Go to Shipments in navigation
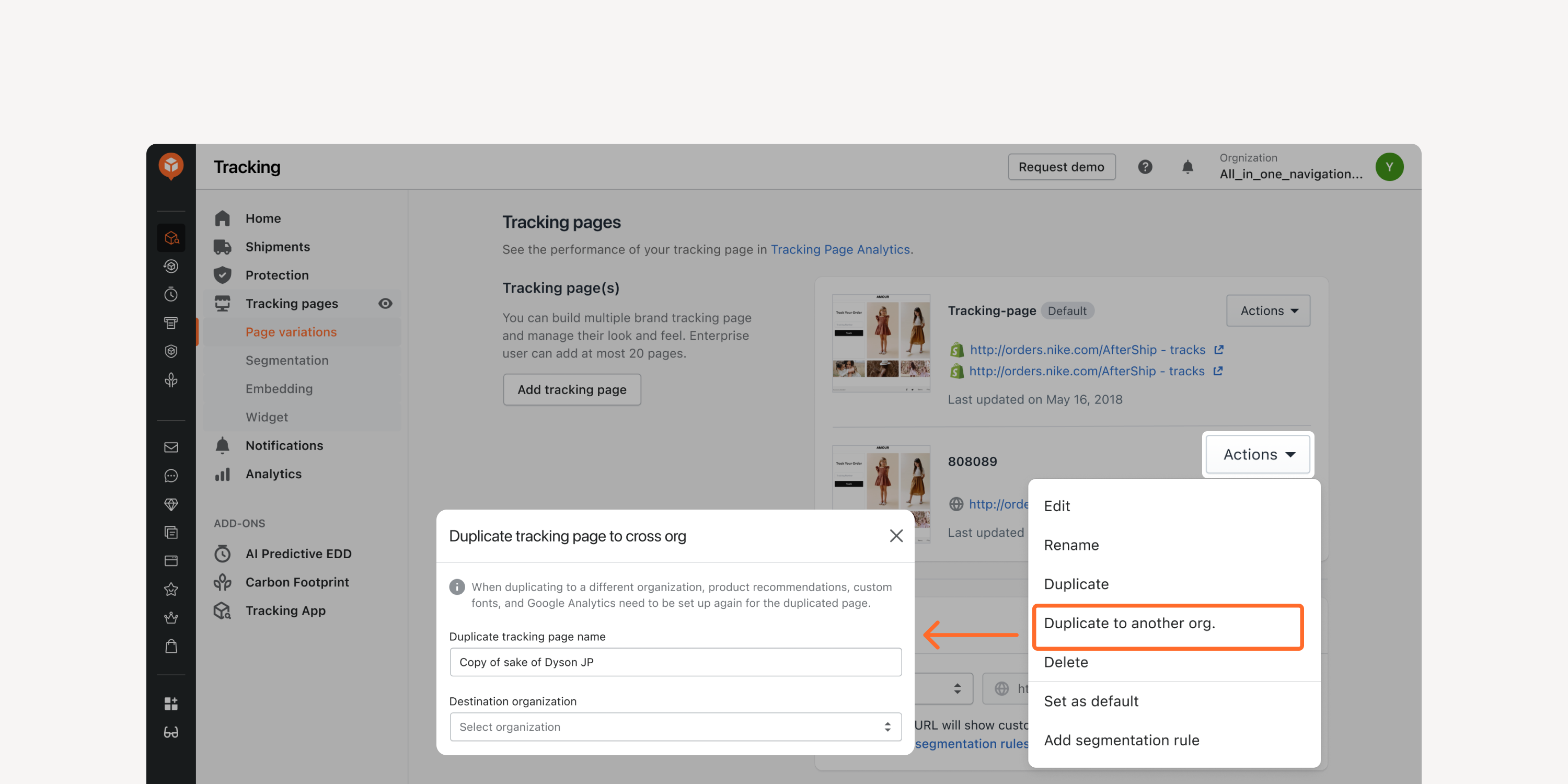Viewport: 1568px width, 784px height. click(x=278, y=247)
